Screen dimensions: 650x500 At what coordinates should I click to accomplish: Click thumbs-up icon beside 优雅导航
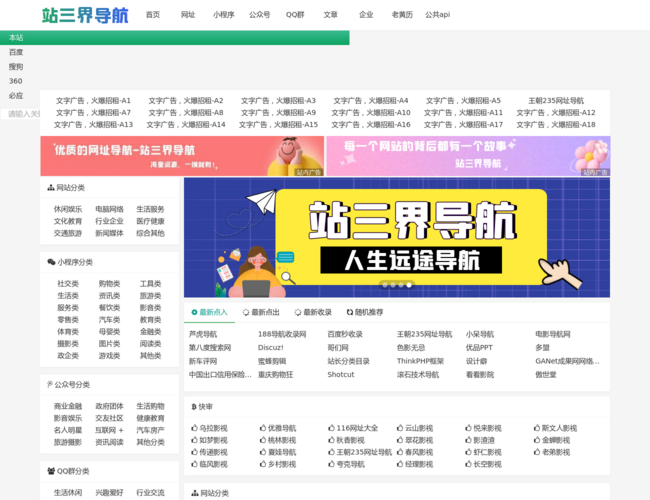(x=263, y=428)
